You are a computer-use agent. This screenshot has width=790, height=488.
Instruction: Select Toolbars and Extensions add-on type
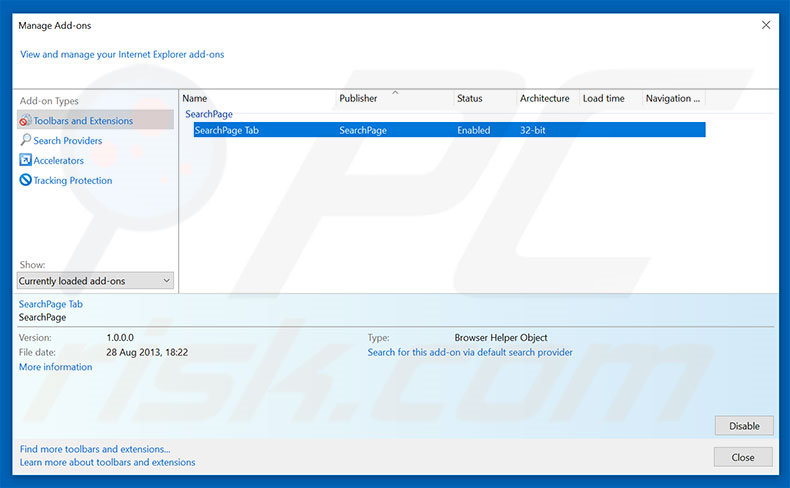(95, 120)
